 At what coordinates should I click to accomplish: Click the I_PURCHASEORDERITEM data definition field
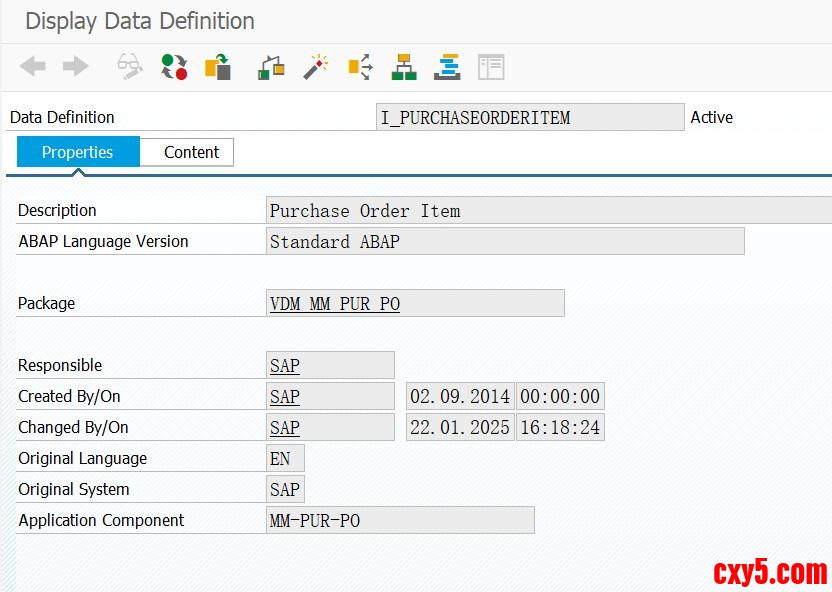click(x=530, y=117)
